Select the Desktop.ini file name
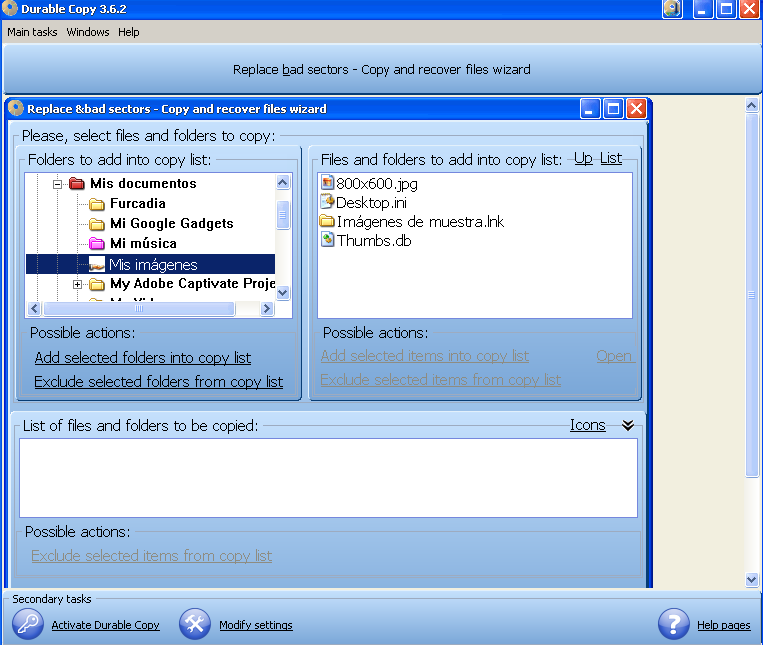Screen dimensions: 763x645 [x=371, y=203]
